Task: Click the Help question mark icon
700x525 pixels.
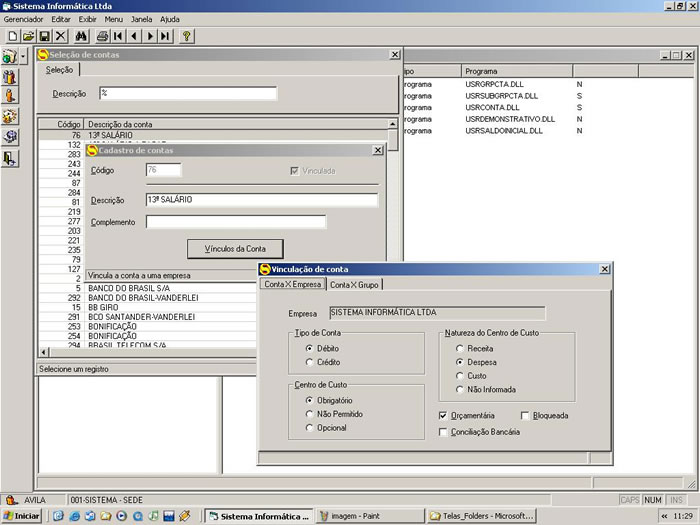Action: point(187,36)
